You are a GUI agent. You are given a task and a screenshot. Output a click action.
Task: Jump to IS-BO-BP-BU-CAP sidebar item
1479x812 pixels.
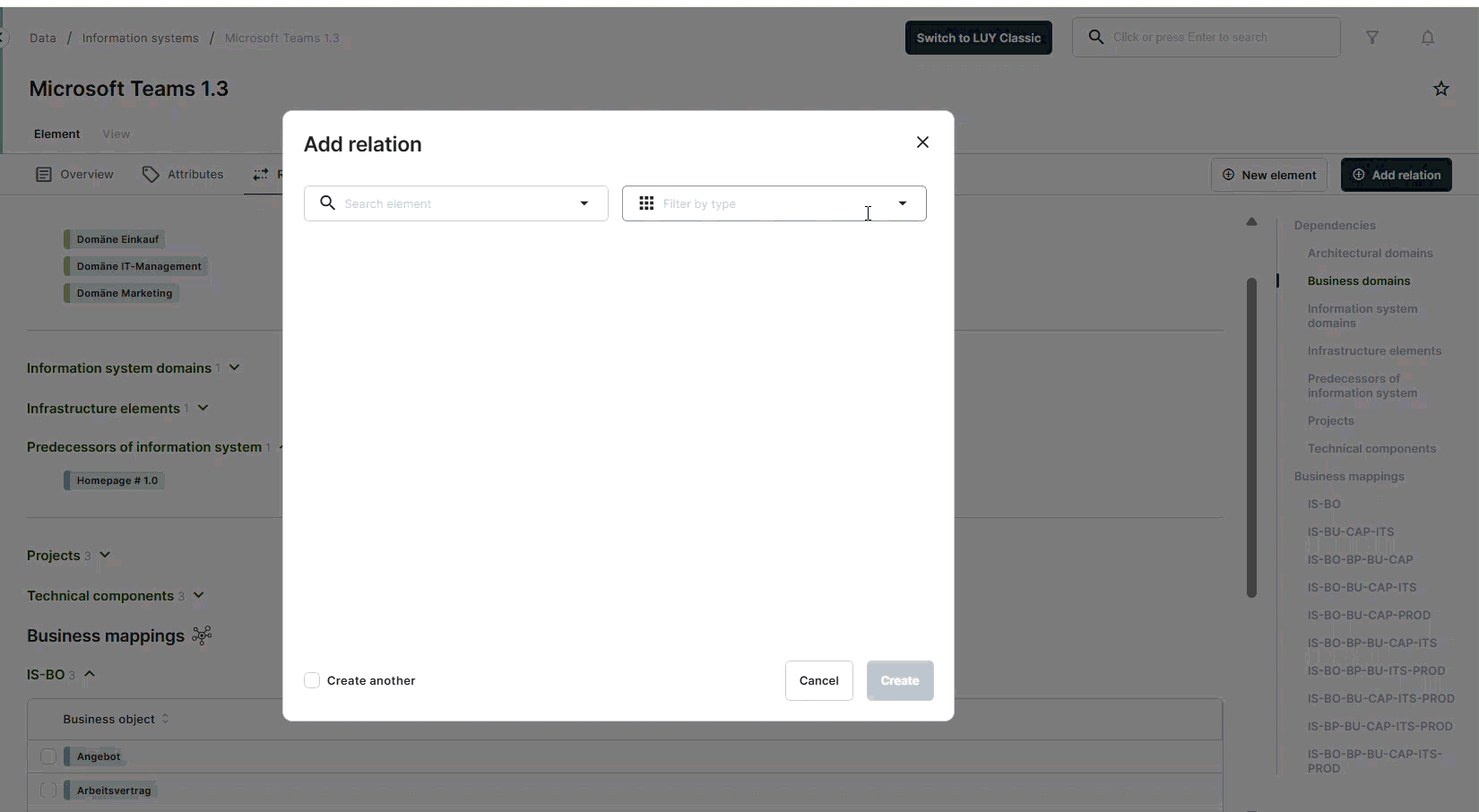[x=1360, y=559]
